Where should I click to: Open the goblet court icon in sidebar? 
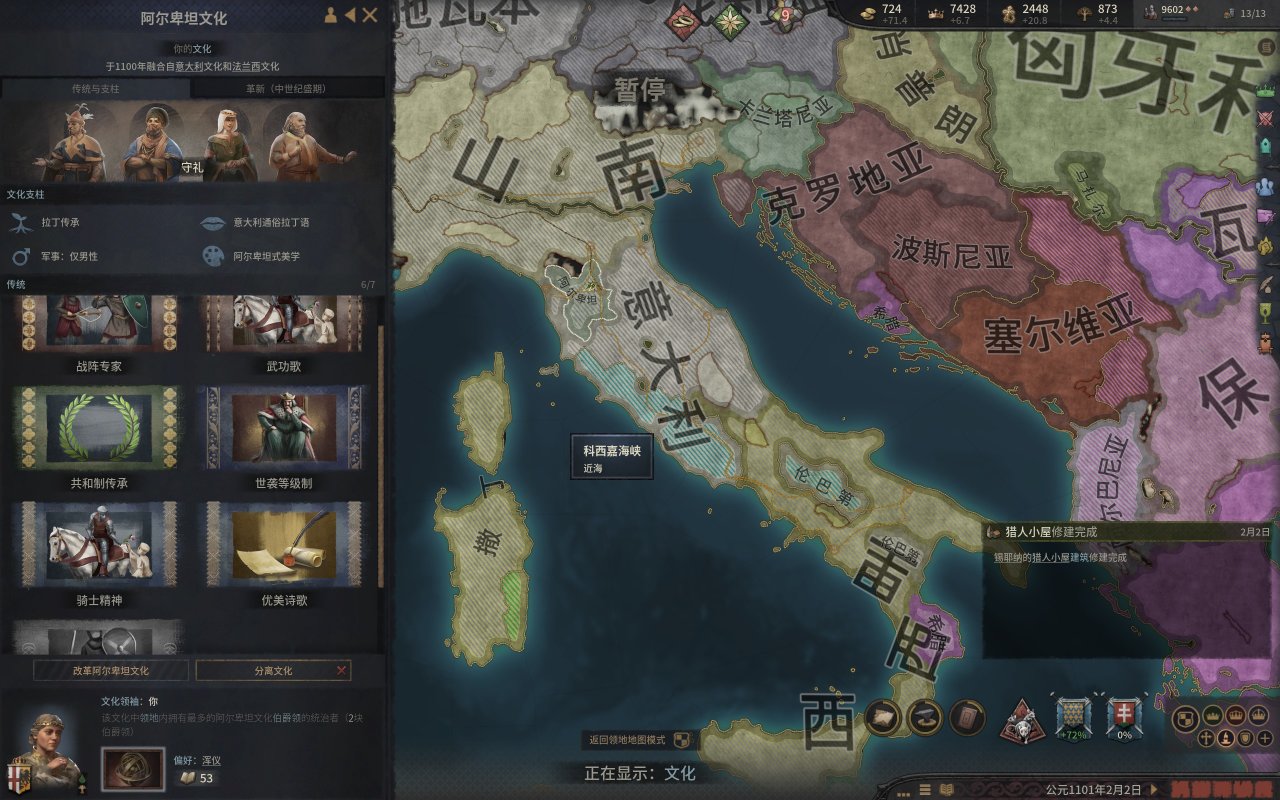(1266, 301)
